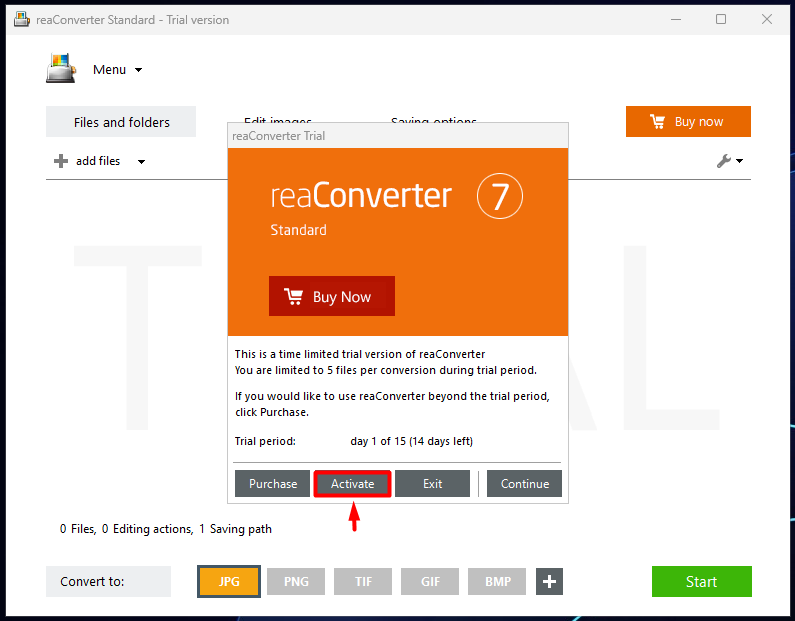Select BMP as output format
The width and height of the screenshot is (795, 621).
pos(497,581)
